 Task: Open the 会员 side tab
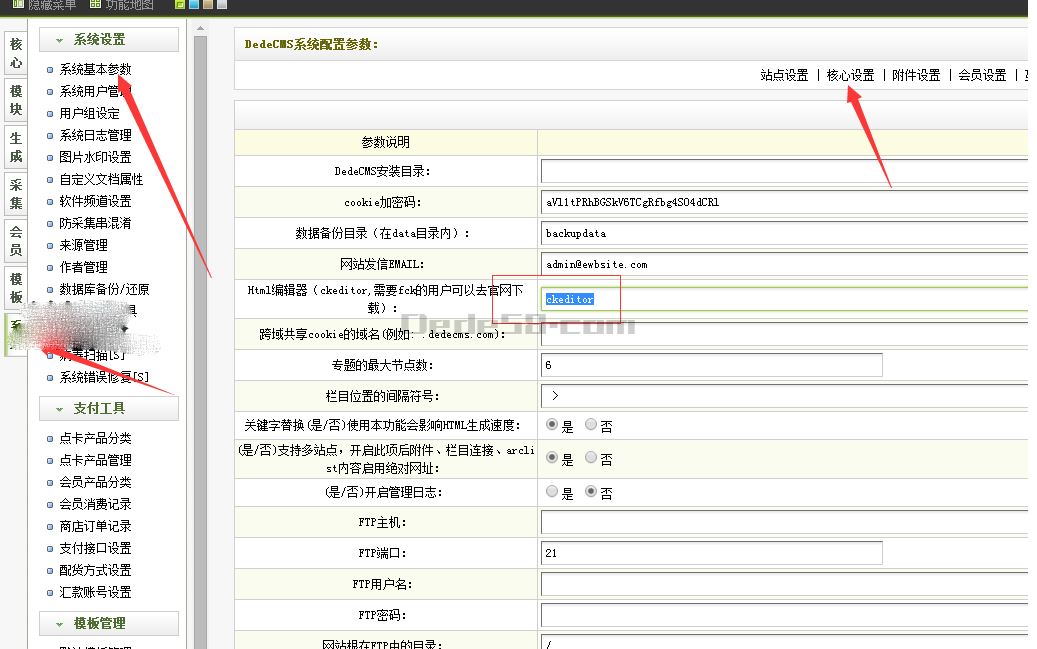tap(16, 241)
